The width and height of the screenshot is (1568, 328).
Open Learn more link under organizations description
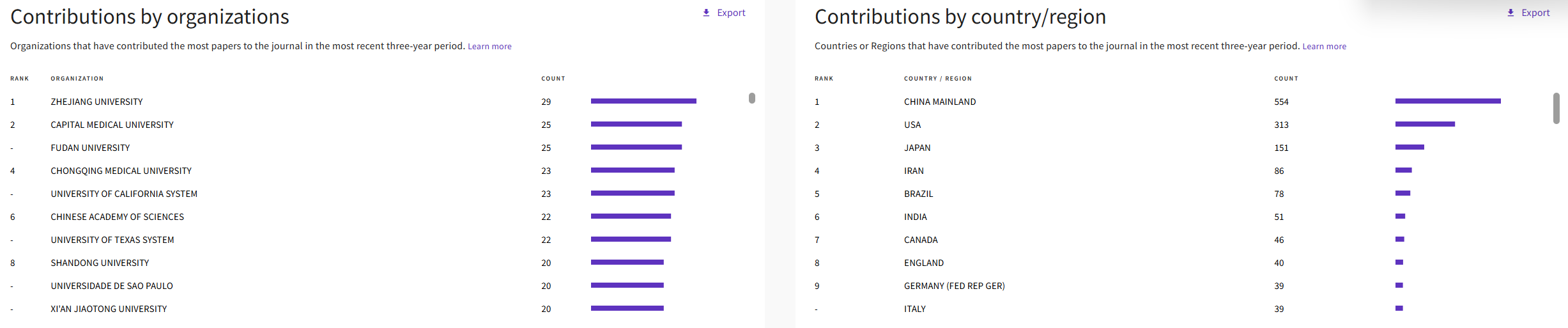[489, 47]
